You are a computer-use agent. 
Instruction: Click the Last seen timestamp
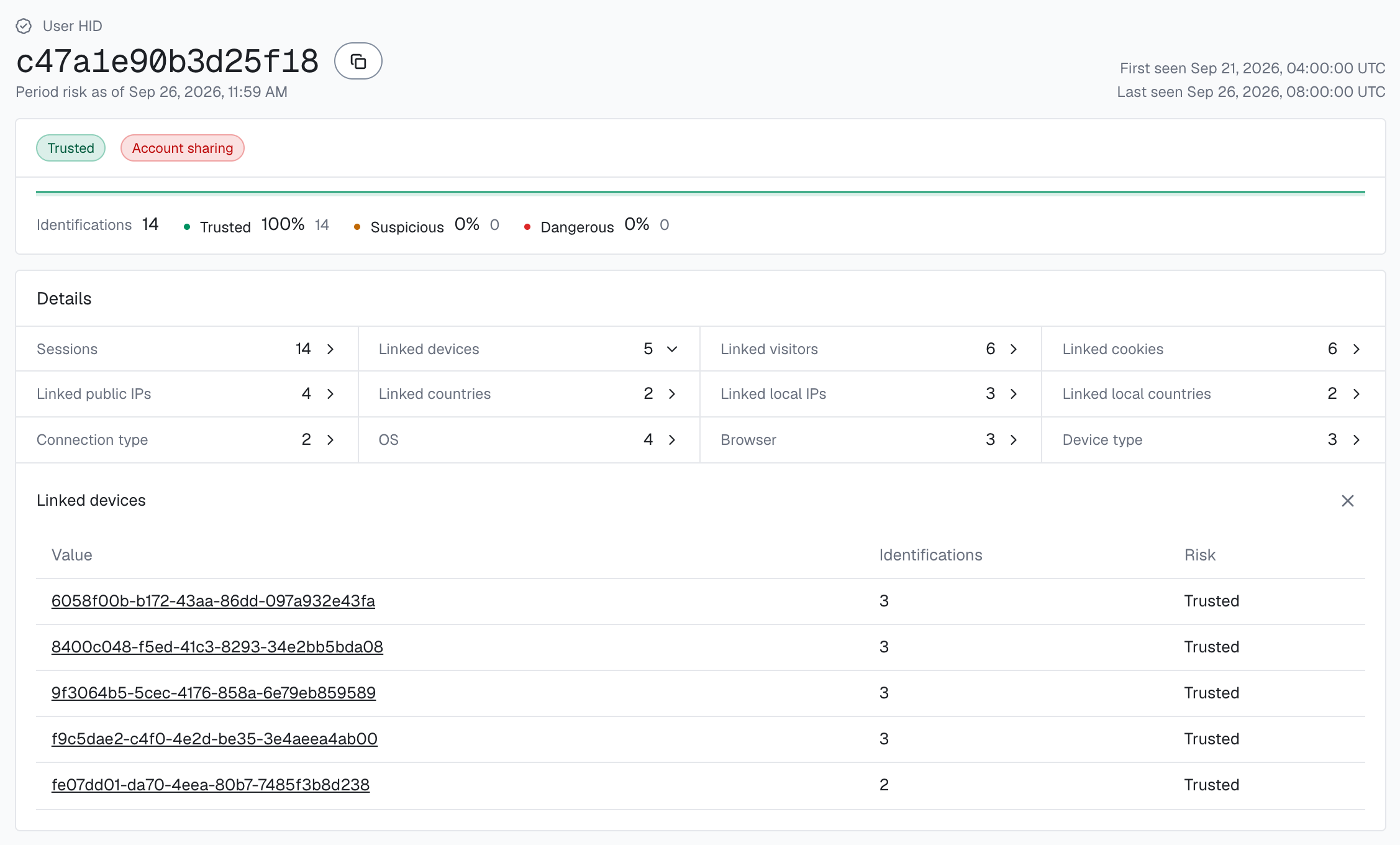[1251, 92]
